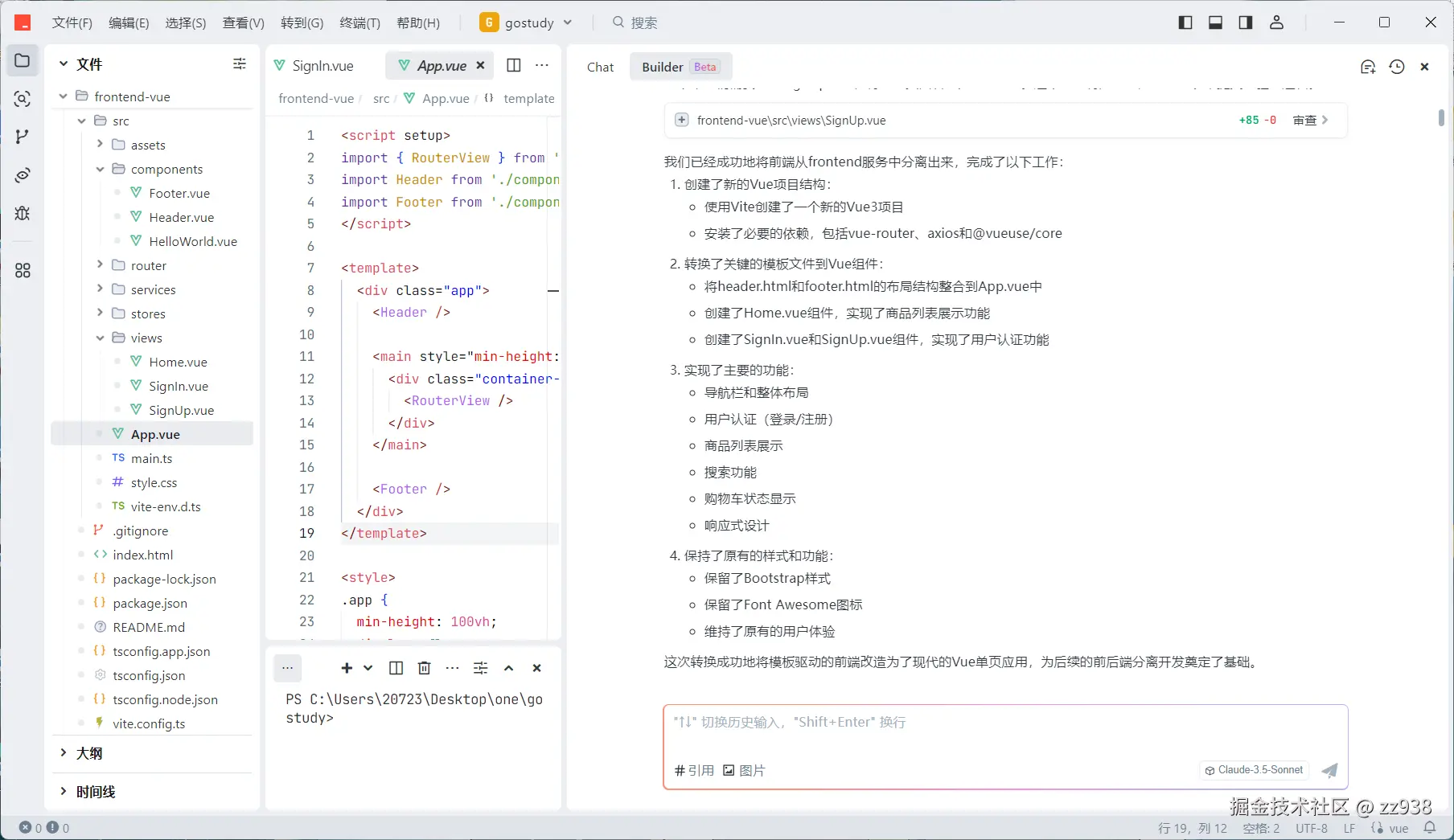
Task: Open the 查看(V) menu
Action: 244,23
